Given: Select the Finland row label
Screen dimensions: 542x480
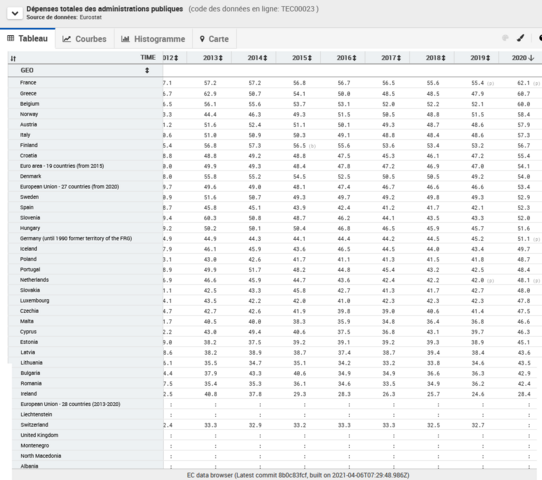Looking at the screenshot, I should pyautogui.click(x=29, y=145).
